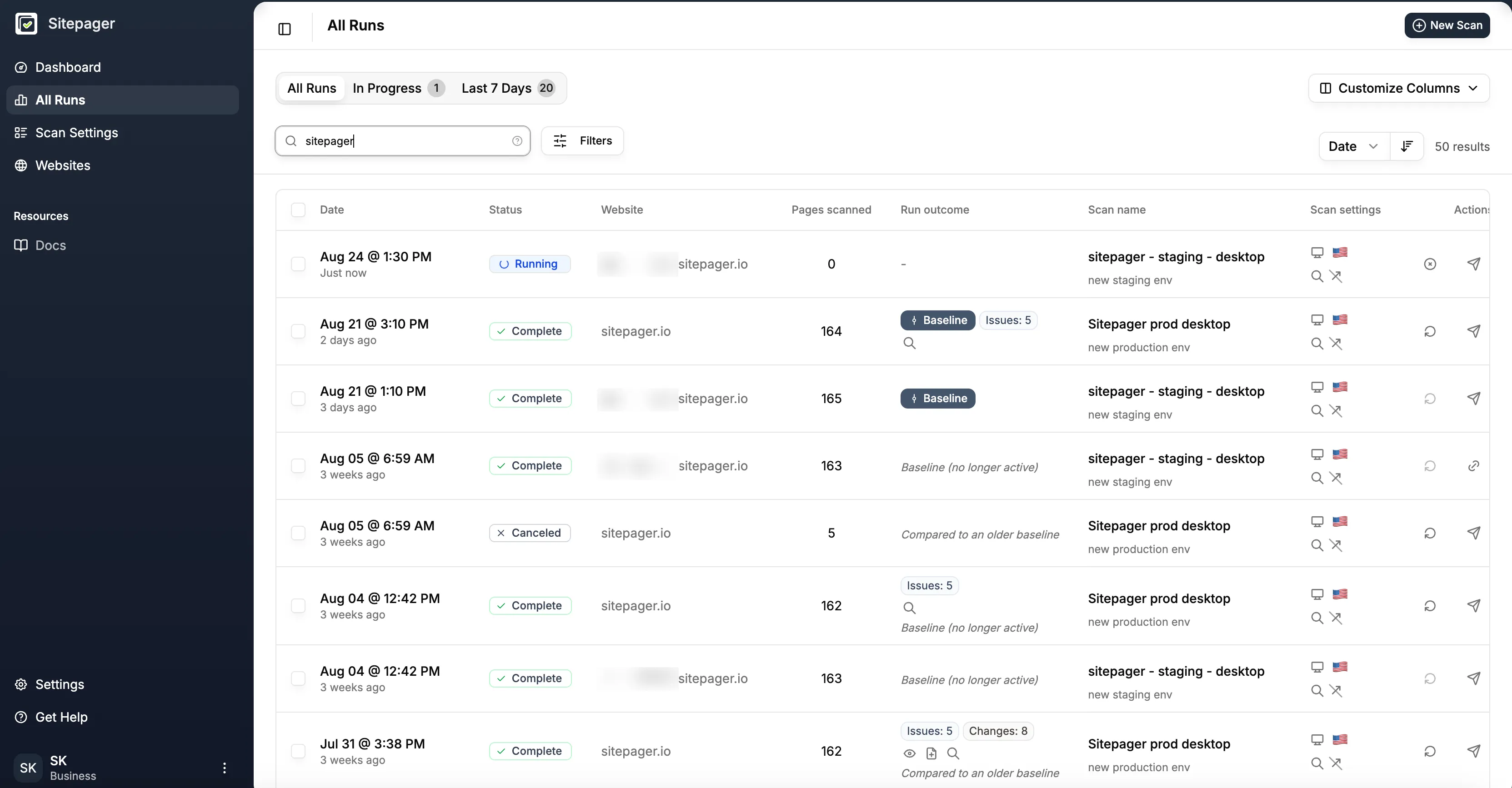Screen dimensions: 1512x788
Task: Rerun the canceled Aug 05 prod scan
Action: point(1431,533)
